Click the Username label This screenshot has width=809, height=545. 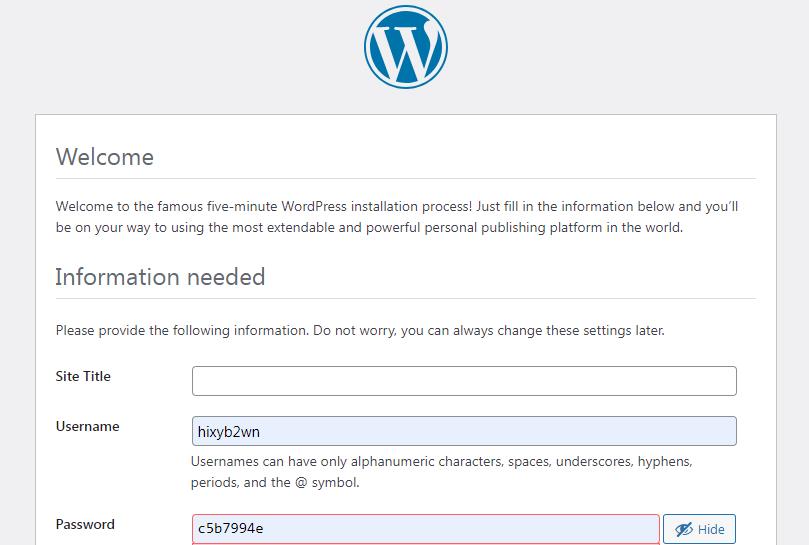(88, 426)
